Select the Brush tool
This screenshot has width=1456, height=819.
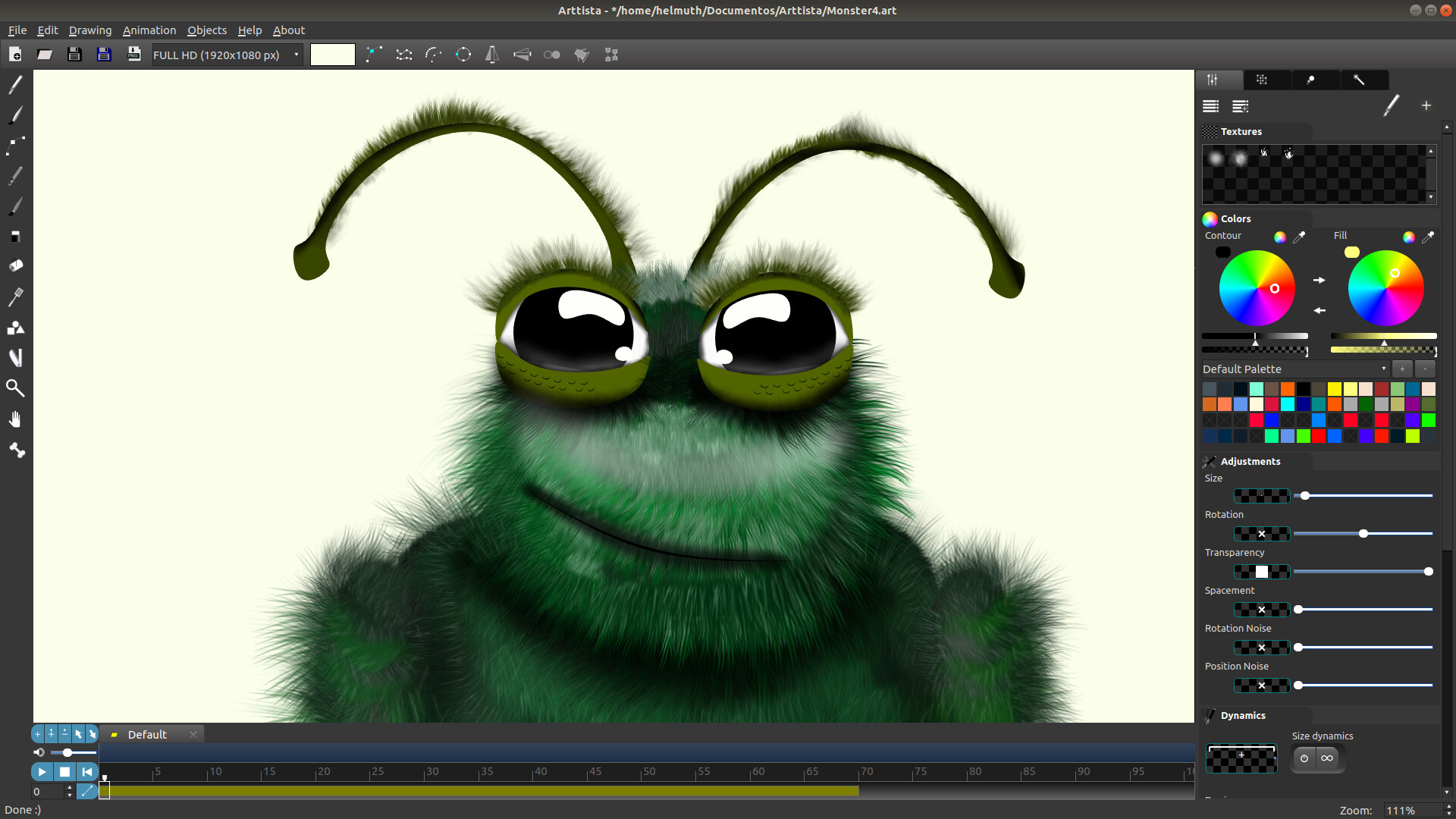point(15,115)
